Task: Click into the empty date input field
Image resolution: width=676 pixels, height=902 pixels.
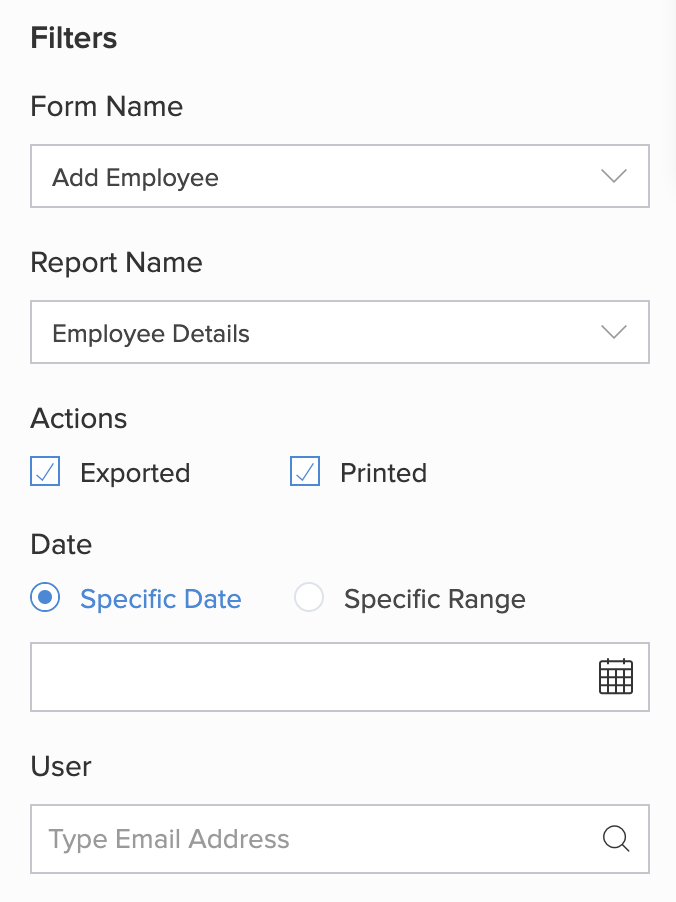Action: [300, 677]
